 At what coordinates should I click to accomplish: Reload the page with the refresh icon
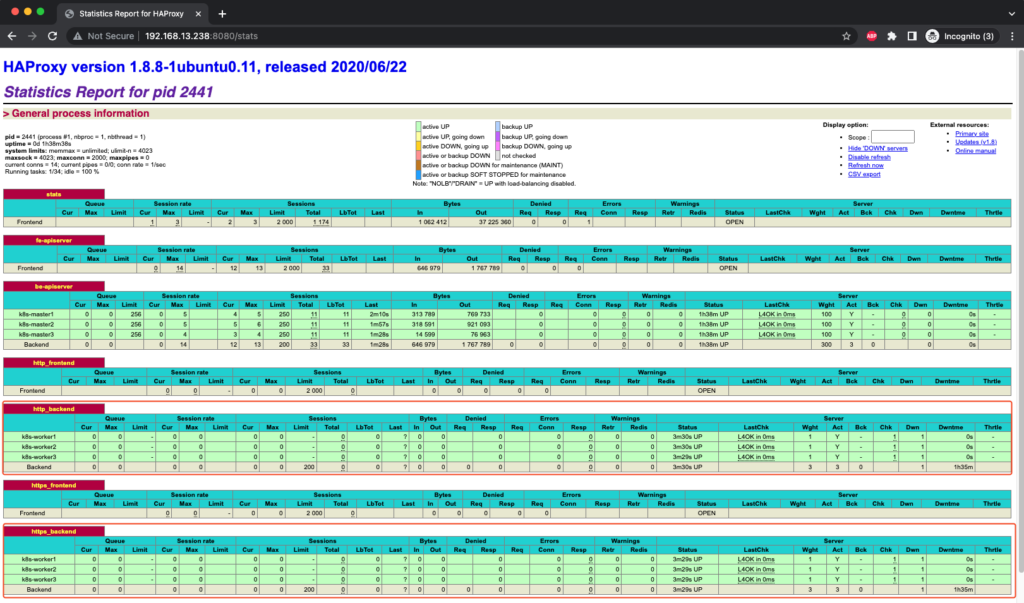point(52,36)
